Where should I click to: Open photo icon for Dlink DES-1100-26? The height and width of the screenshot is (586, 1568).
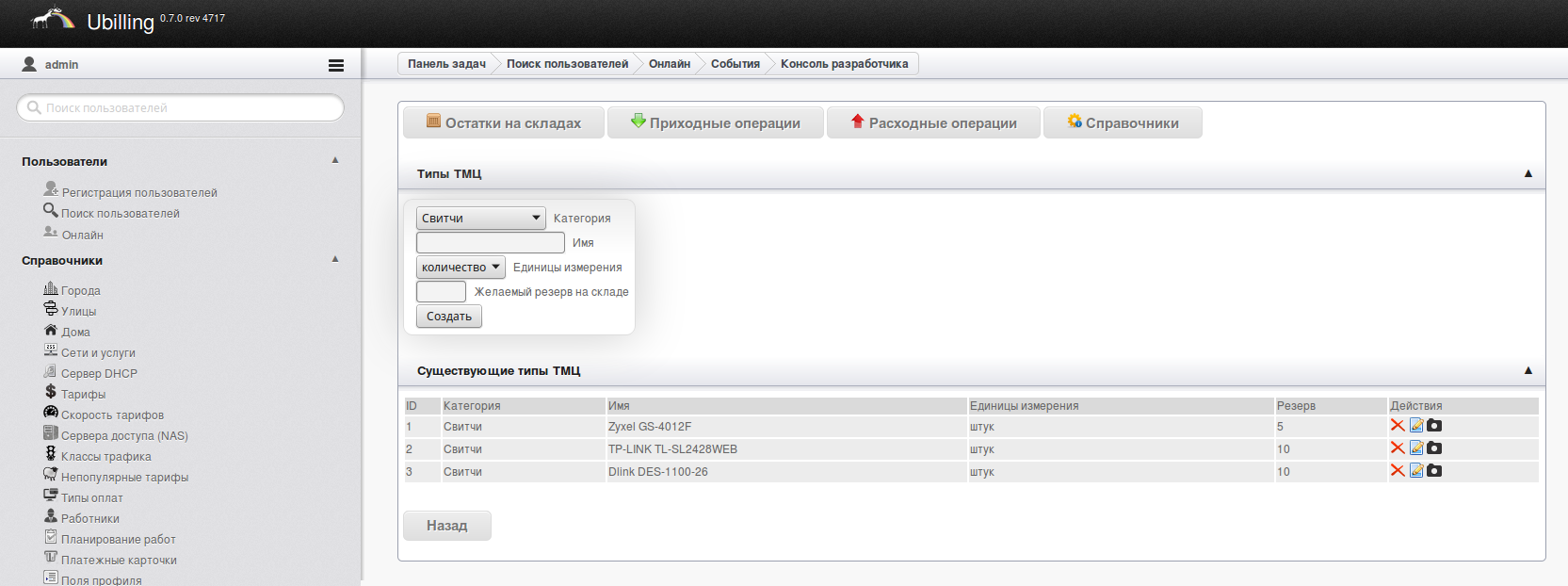point(1434,471)
